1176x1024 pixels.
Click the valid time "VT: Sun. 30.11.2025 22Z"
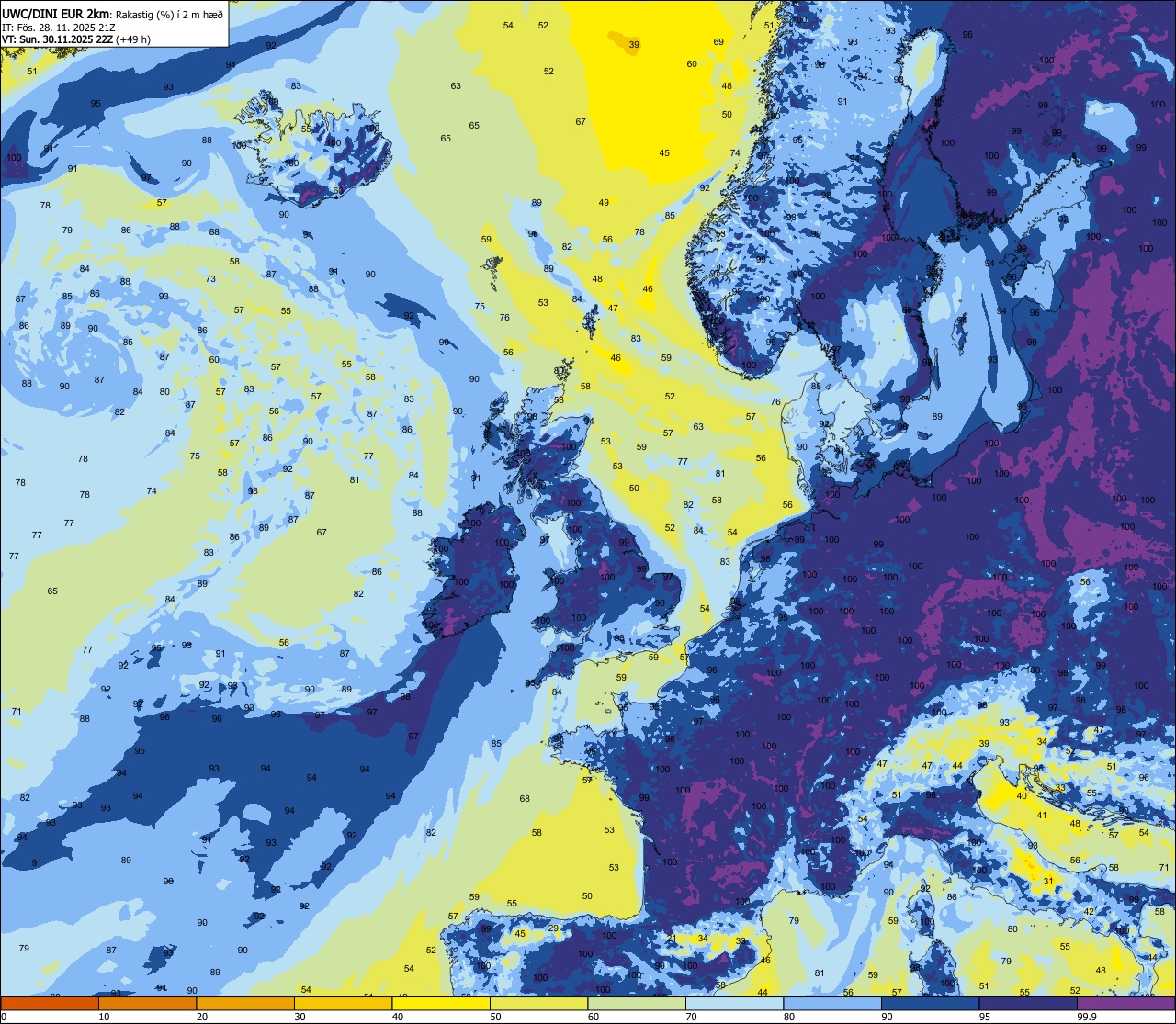coord(57,39)
